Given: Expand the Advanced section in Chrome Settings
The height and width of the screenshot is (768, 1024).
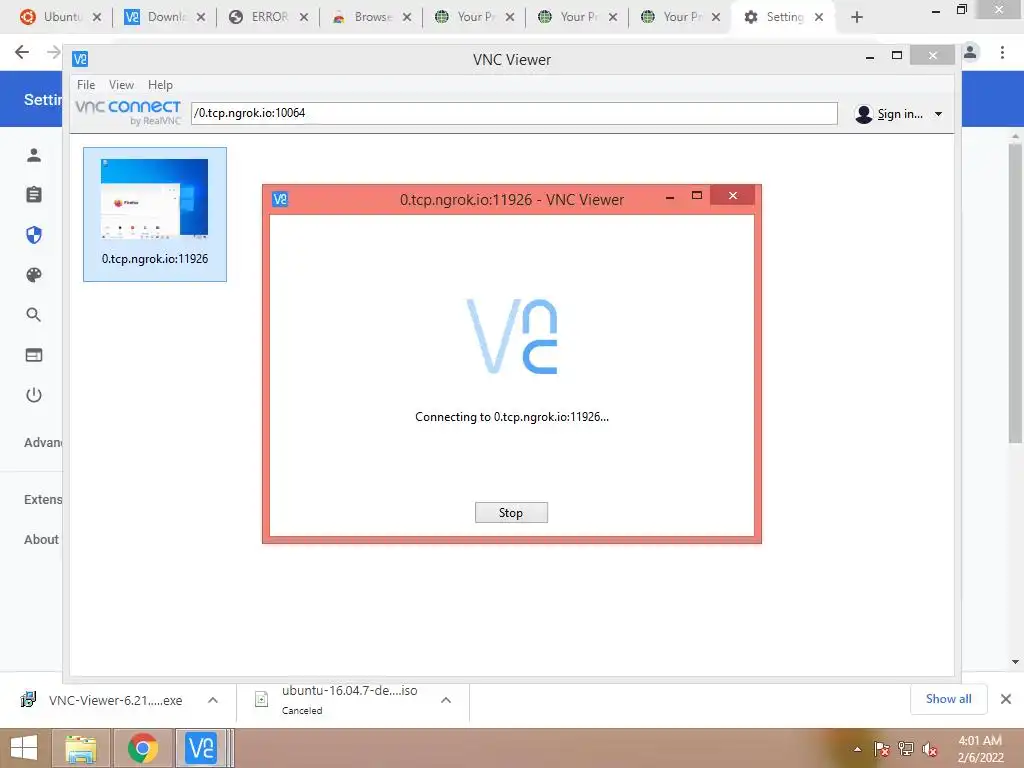Looking at the screenshot, I should click(43, 443).
